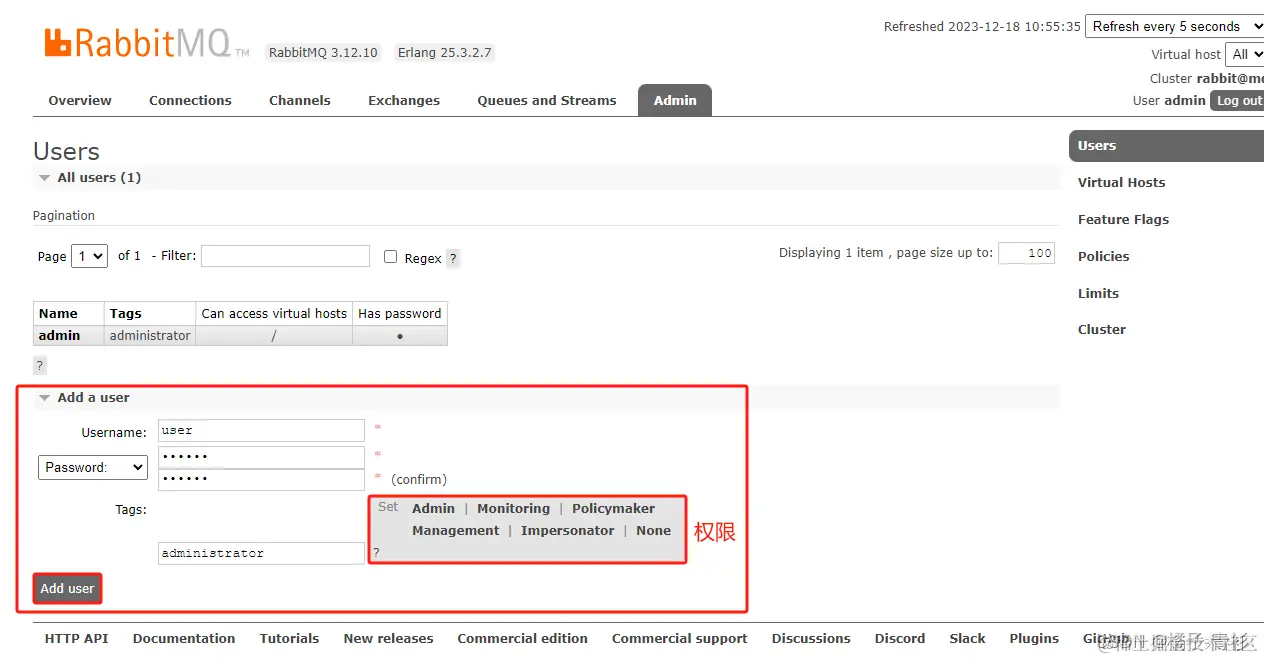Set the None tag shortcut
The height and width of the screenshot is (660, 1264).
[653, 530]
